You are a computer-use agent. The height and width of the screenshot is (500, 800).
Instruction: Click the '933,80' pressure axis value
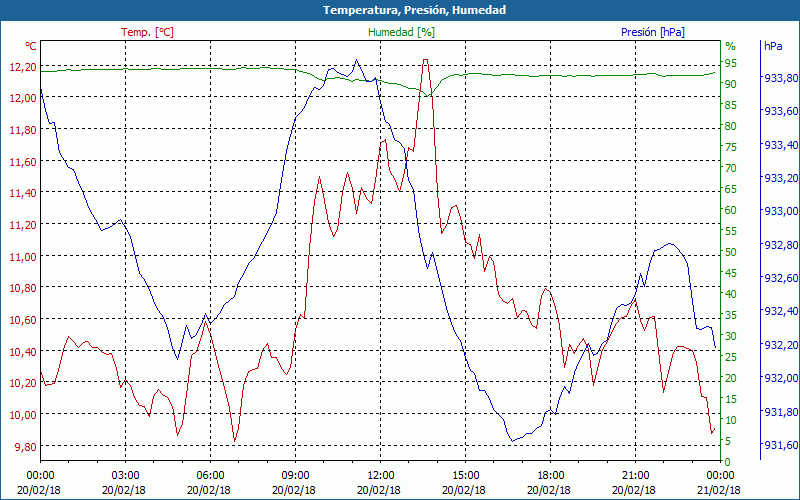coord(781,78)
